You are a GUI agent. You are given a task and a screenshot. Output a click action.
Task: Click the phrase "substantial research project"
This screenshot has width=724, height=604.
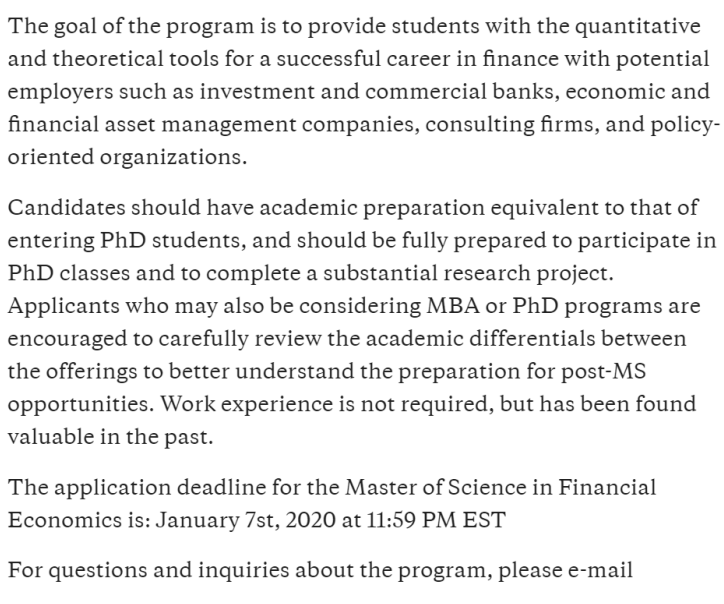[498, 272]
